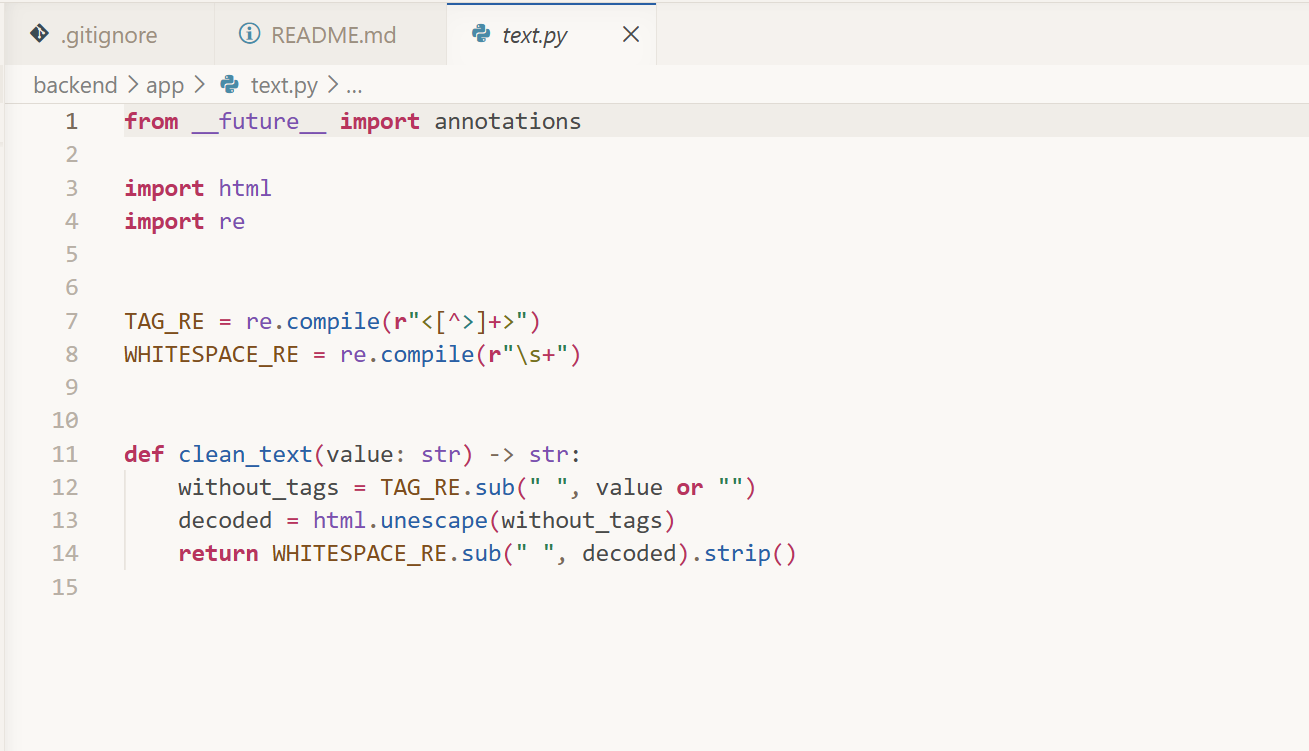This screenshot has height=751, width=1309.
Task: Open the text.py breadcrumb file list
Action: coord(284,85)
